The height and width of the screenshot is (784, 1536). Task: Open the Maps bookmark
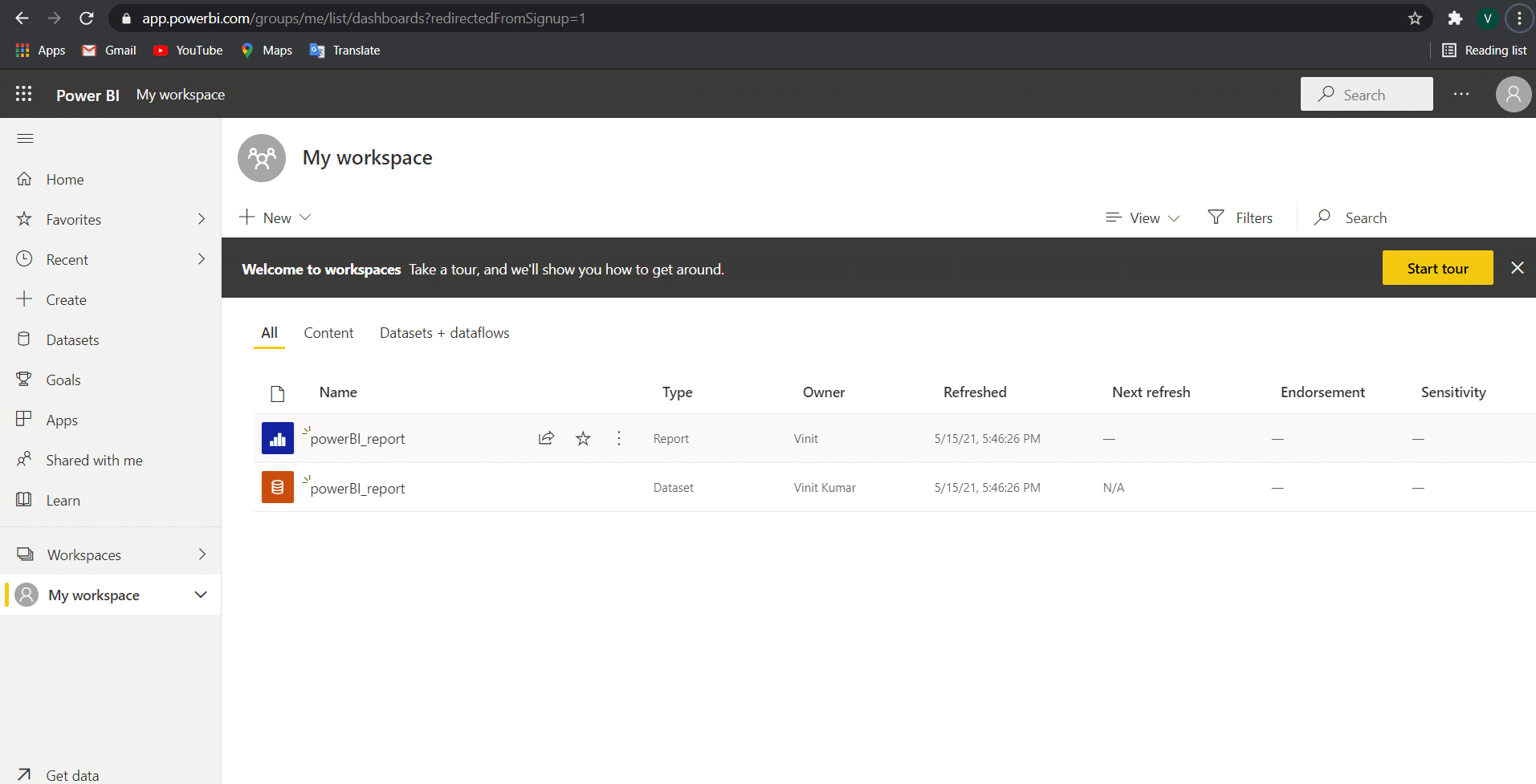coord(267,51)
